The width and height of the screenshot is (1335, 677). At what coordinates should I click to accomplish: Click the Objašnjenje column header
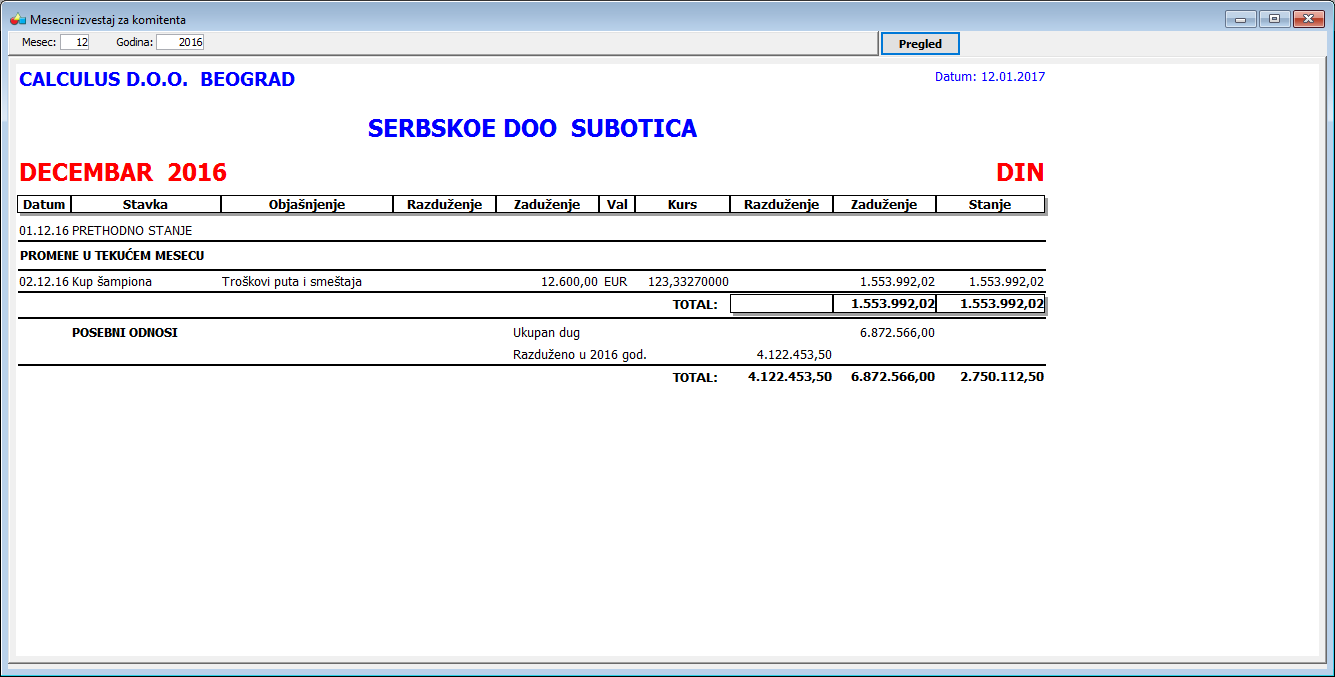click(x=307, y=204)
